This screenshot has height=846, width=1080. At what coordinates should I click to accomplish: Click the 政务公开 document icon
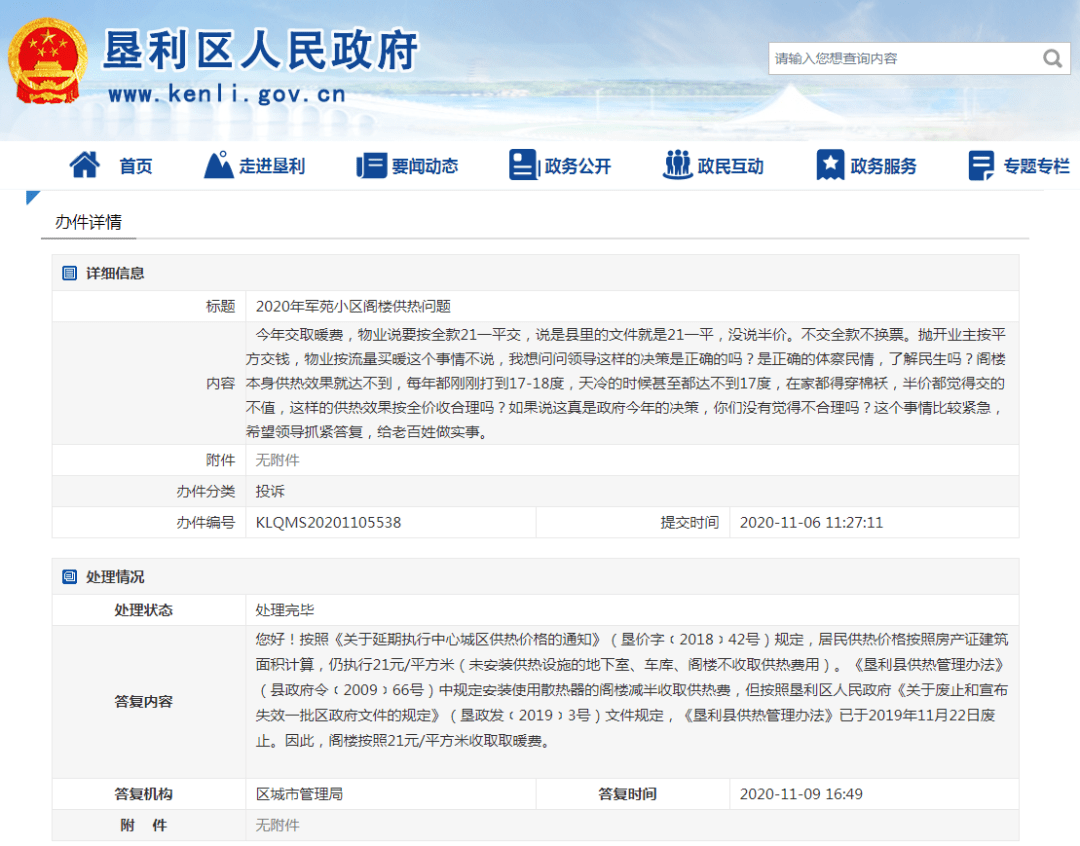(523, 165)
